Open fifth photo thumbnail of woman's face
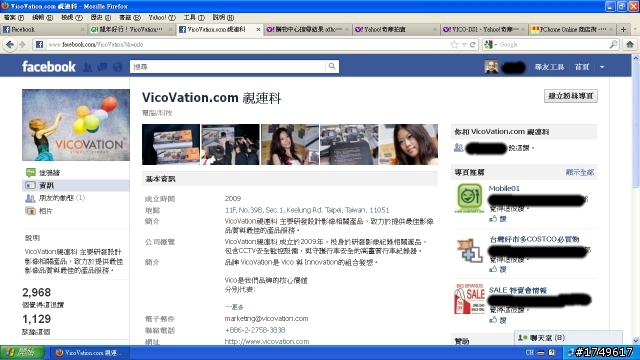 (x=409, y=144)
